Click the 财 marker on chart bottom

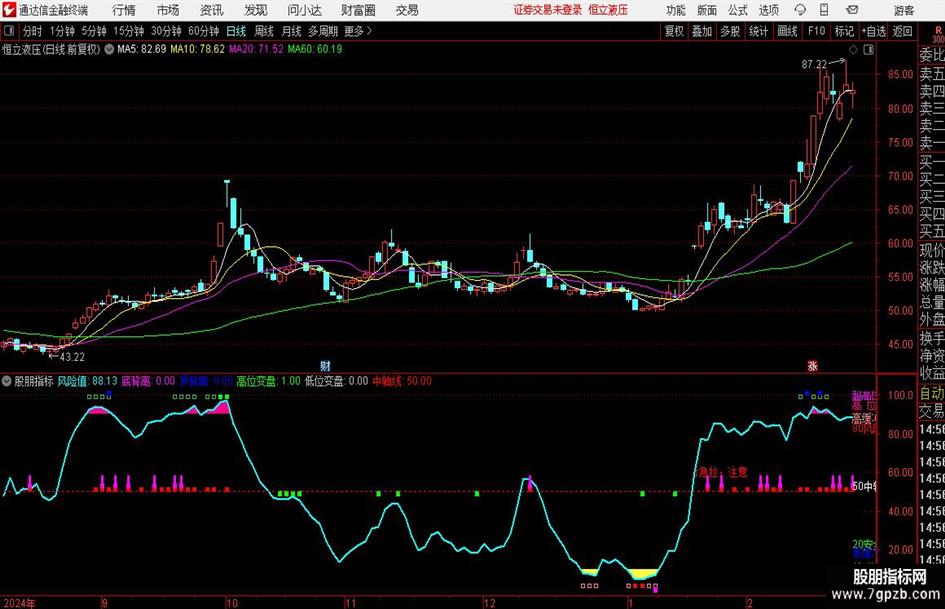325,365
